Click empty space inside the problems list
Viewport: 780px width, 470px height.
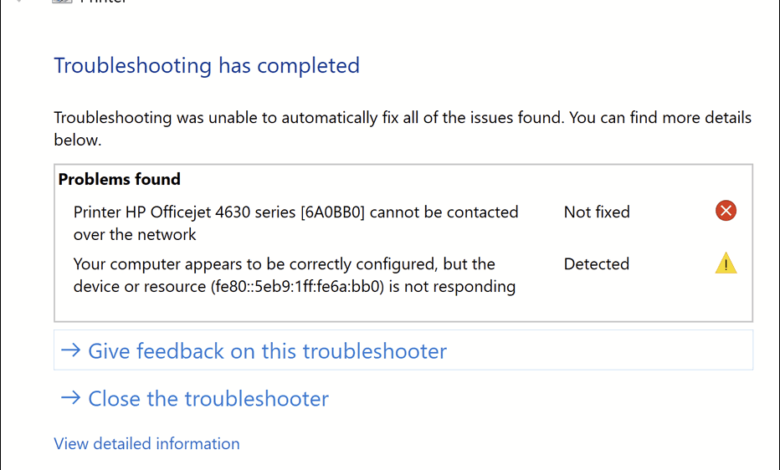pyautogui.click(x=400, y=308)
